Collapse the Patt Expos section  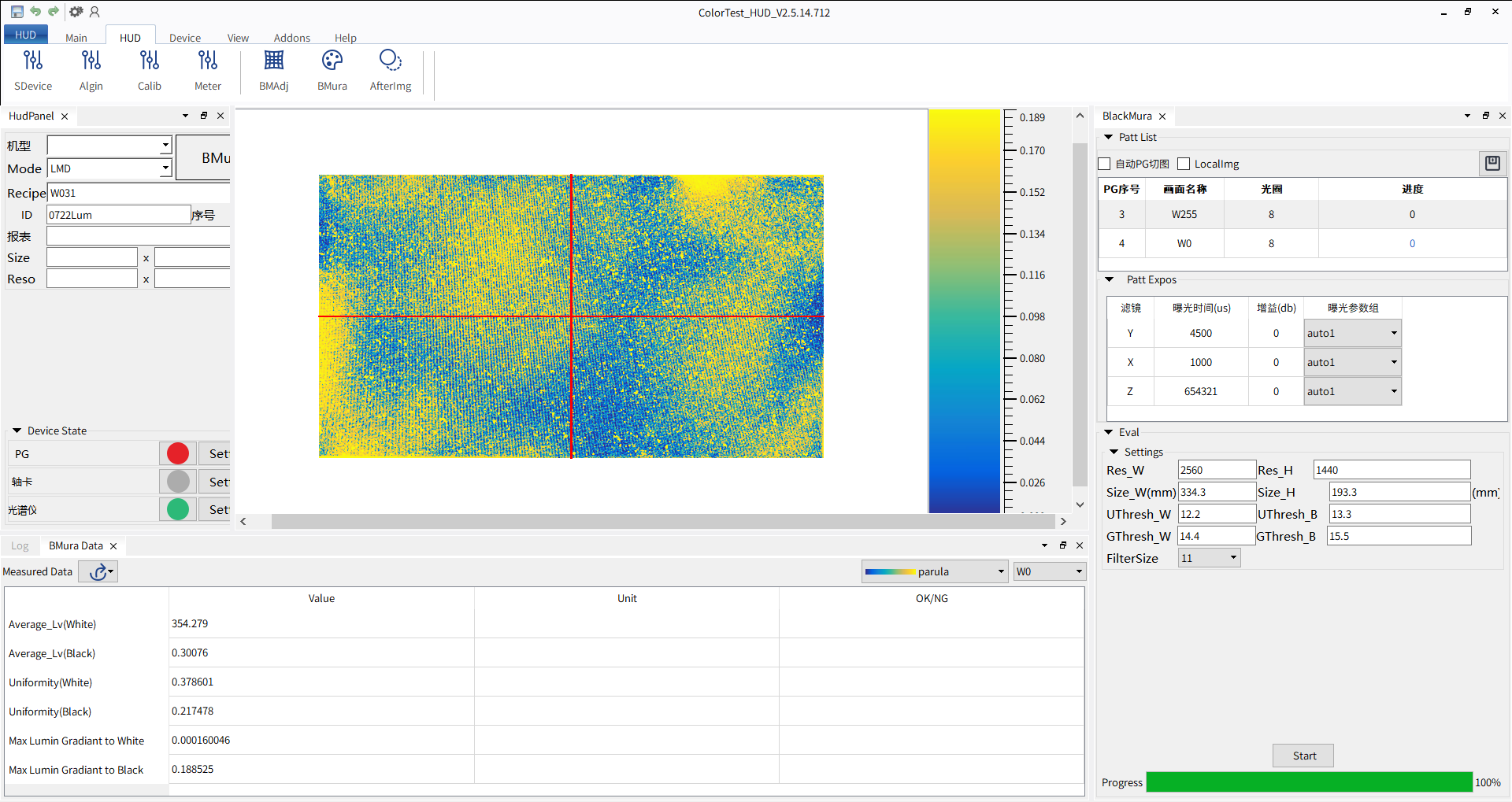pyautogui.click(x=1110, y=279)
